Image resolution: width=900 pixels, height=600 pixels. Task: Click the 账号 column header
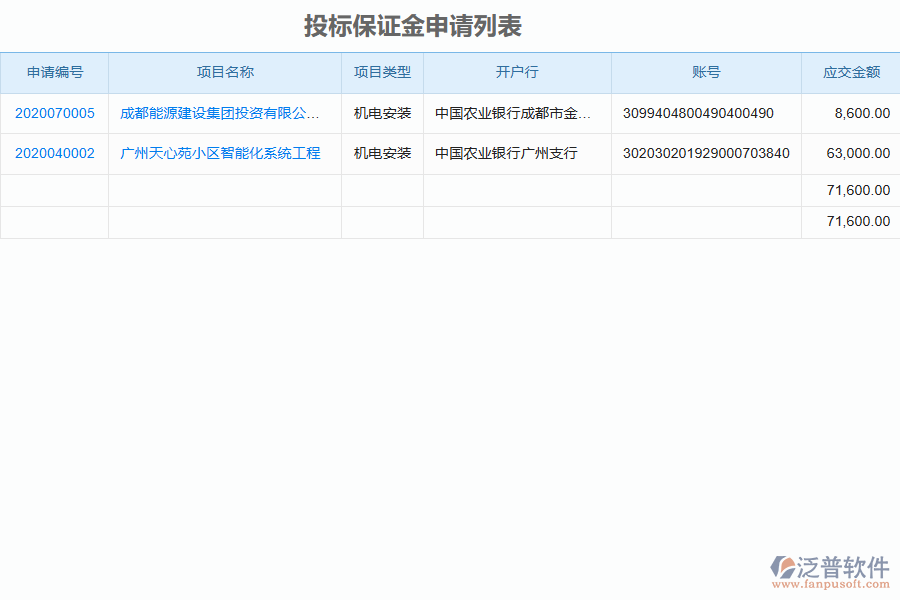click(x=705, y=72)
